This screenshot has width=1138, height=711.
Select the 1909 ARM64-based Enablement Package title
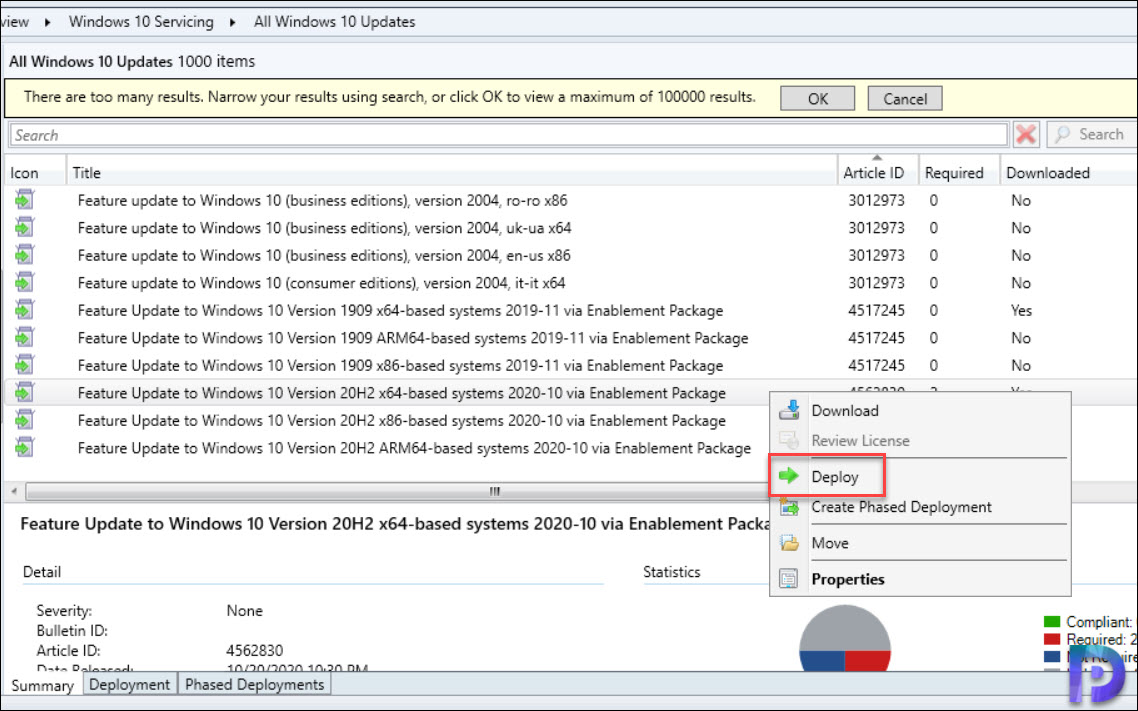coord(413,338)
